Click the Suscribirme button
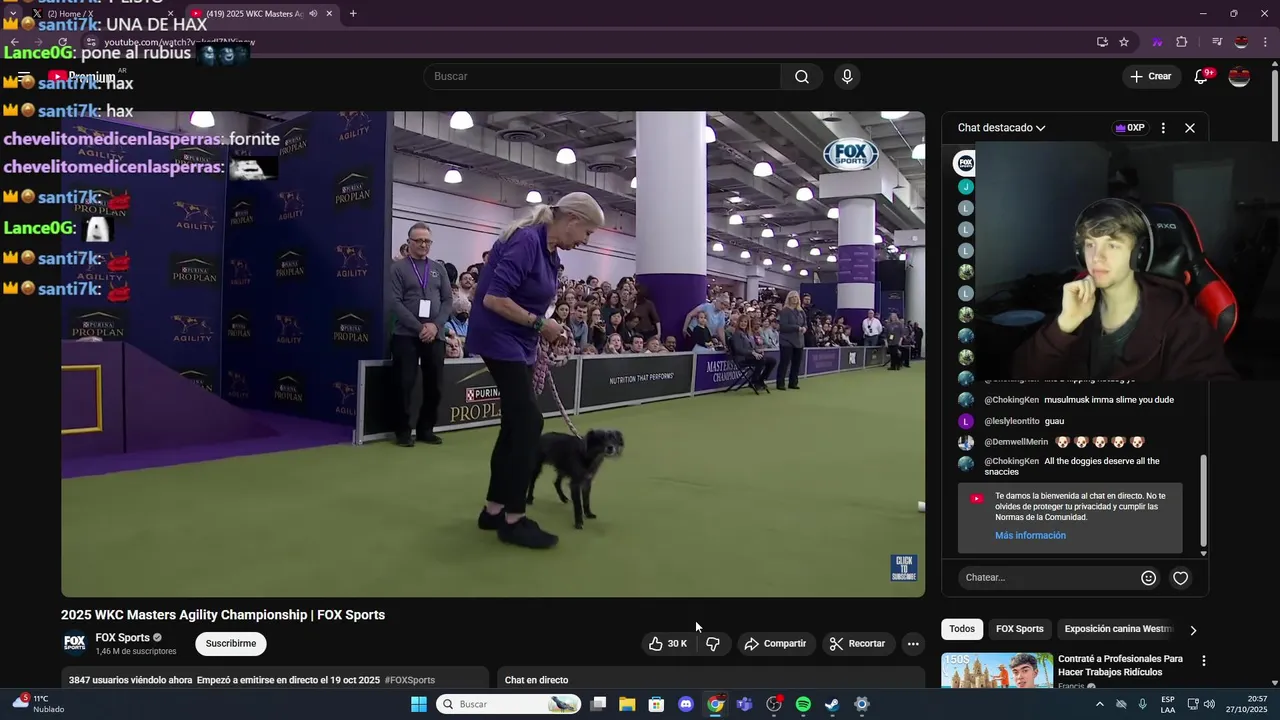 (231, 644)
